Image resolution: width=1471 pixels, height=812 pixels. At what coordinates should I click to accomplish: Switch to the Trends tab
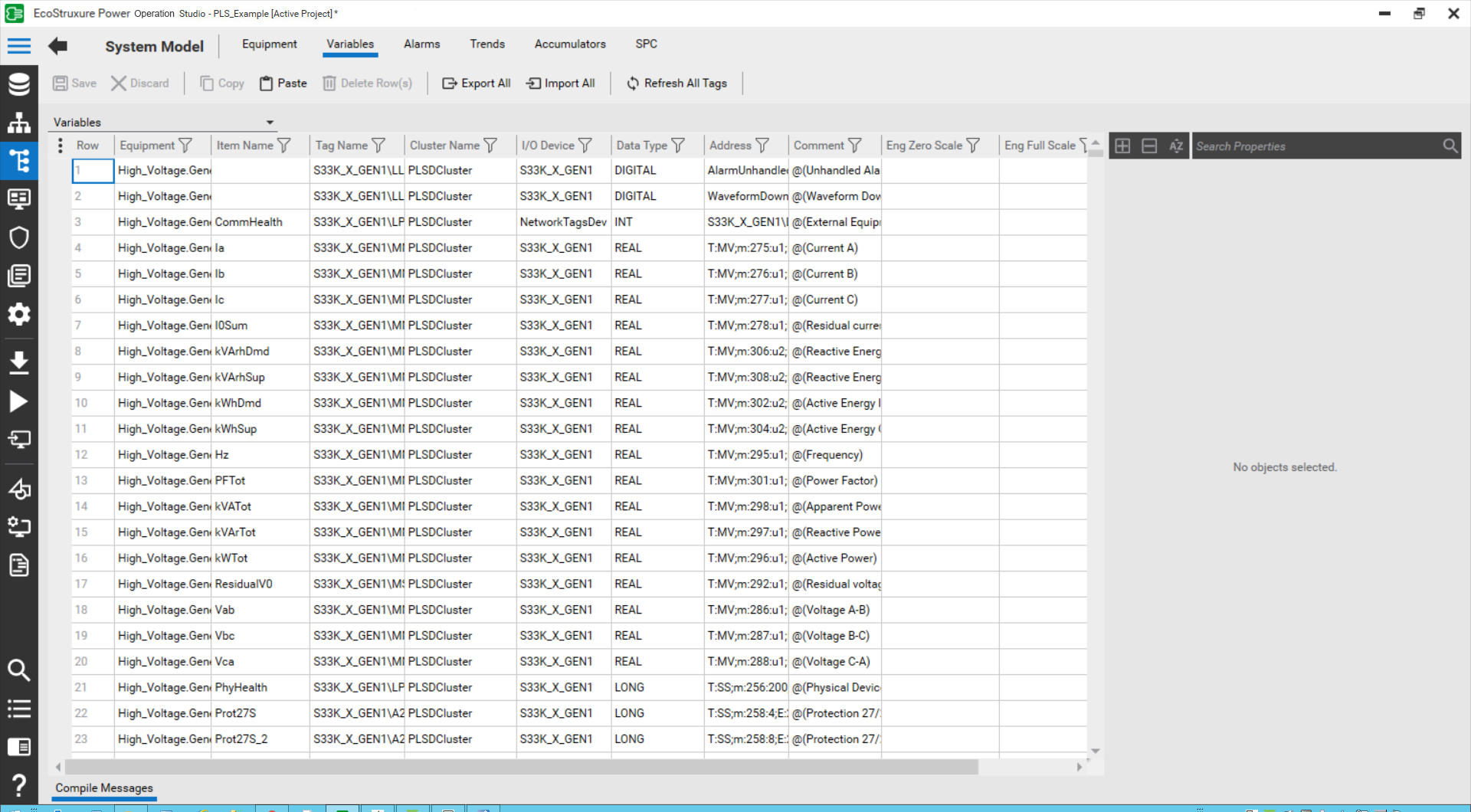tap(487, 44)
